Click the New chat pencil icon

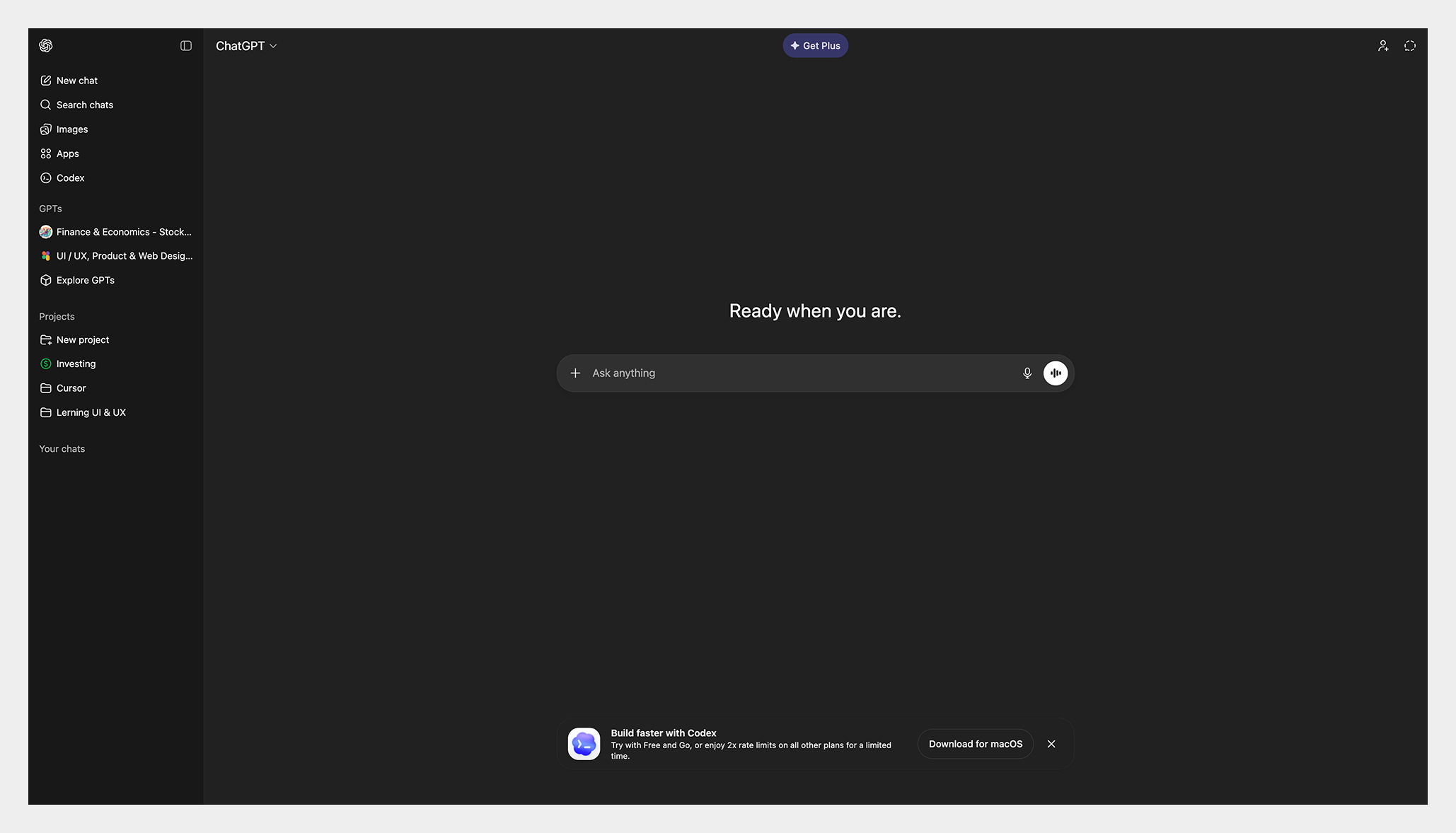[x=46, y=81]
